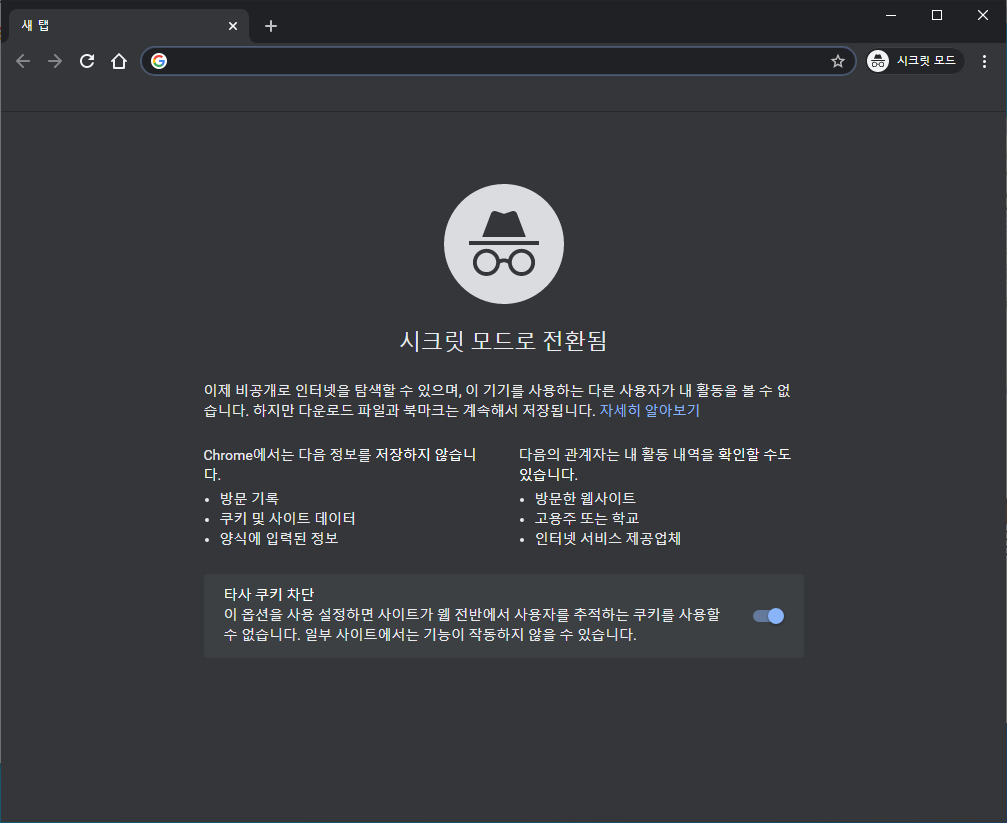Image resolution: width=1007 pixels, height=823 pixels.
Task: Click the Google icon in address bar
Action: [x=159, y=61]
